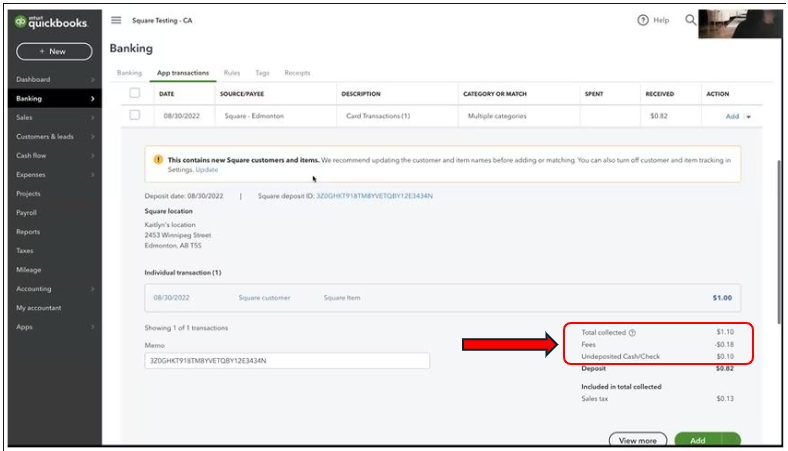Open Payroll in the sidebar
788x451 pixels.
point(26,213)
